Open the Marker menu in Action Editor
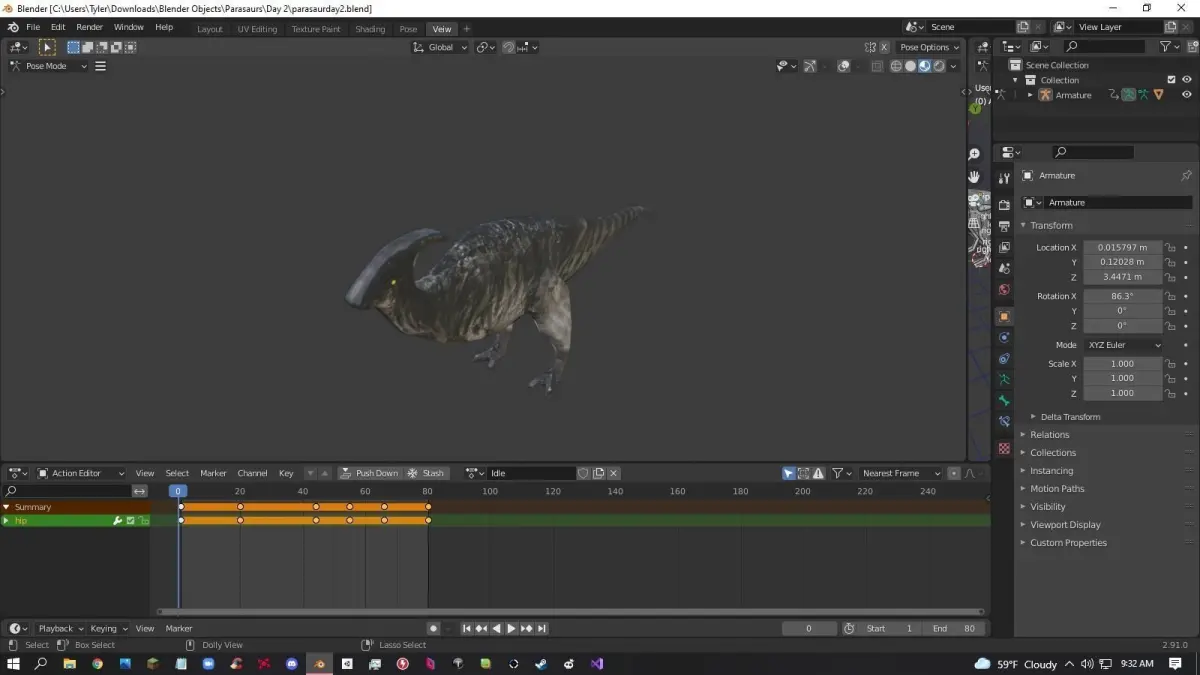The height and width of the screenshot is (675, 1200). pos(213,473)
